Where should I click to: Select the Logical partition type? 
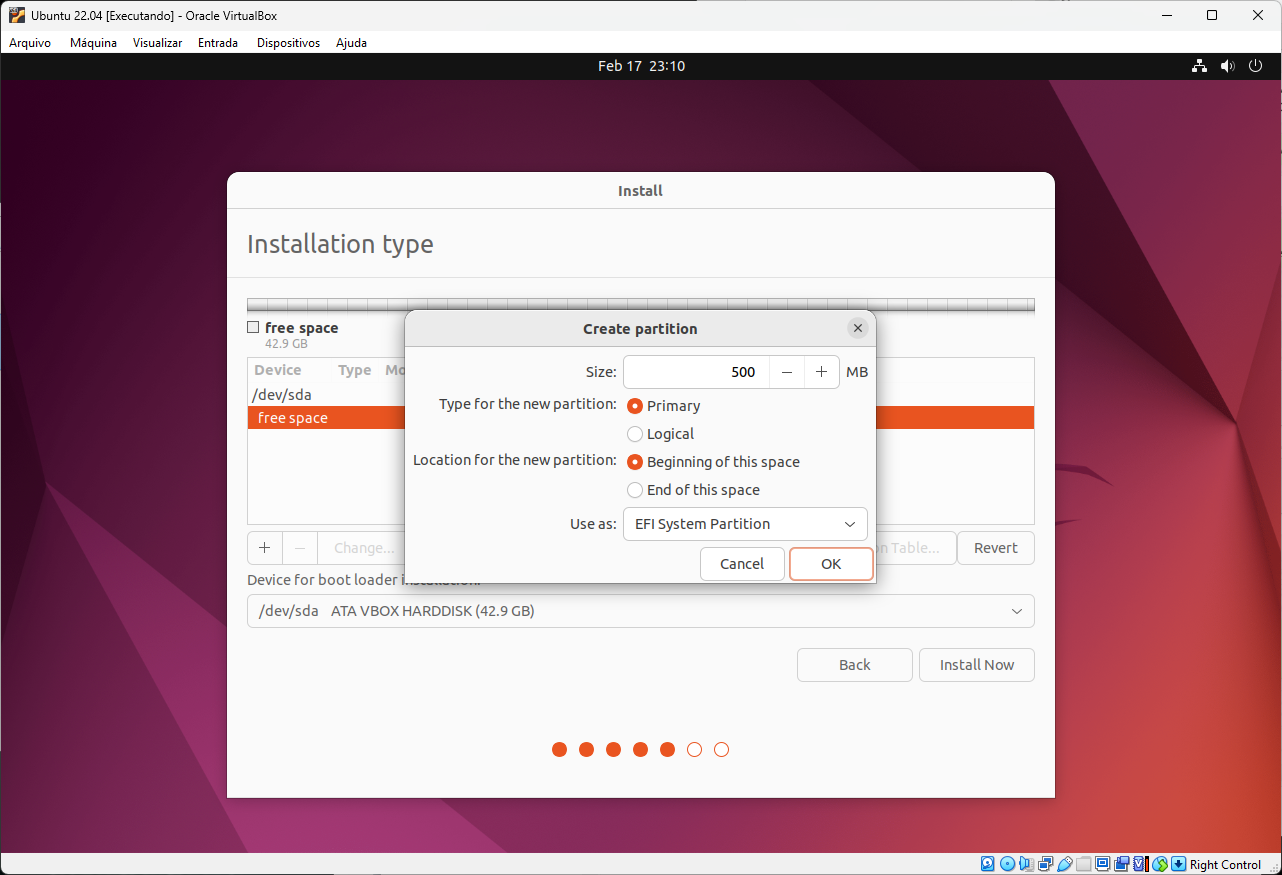click(635, 434)
